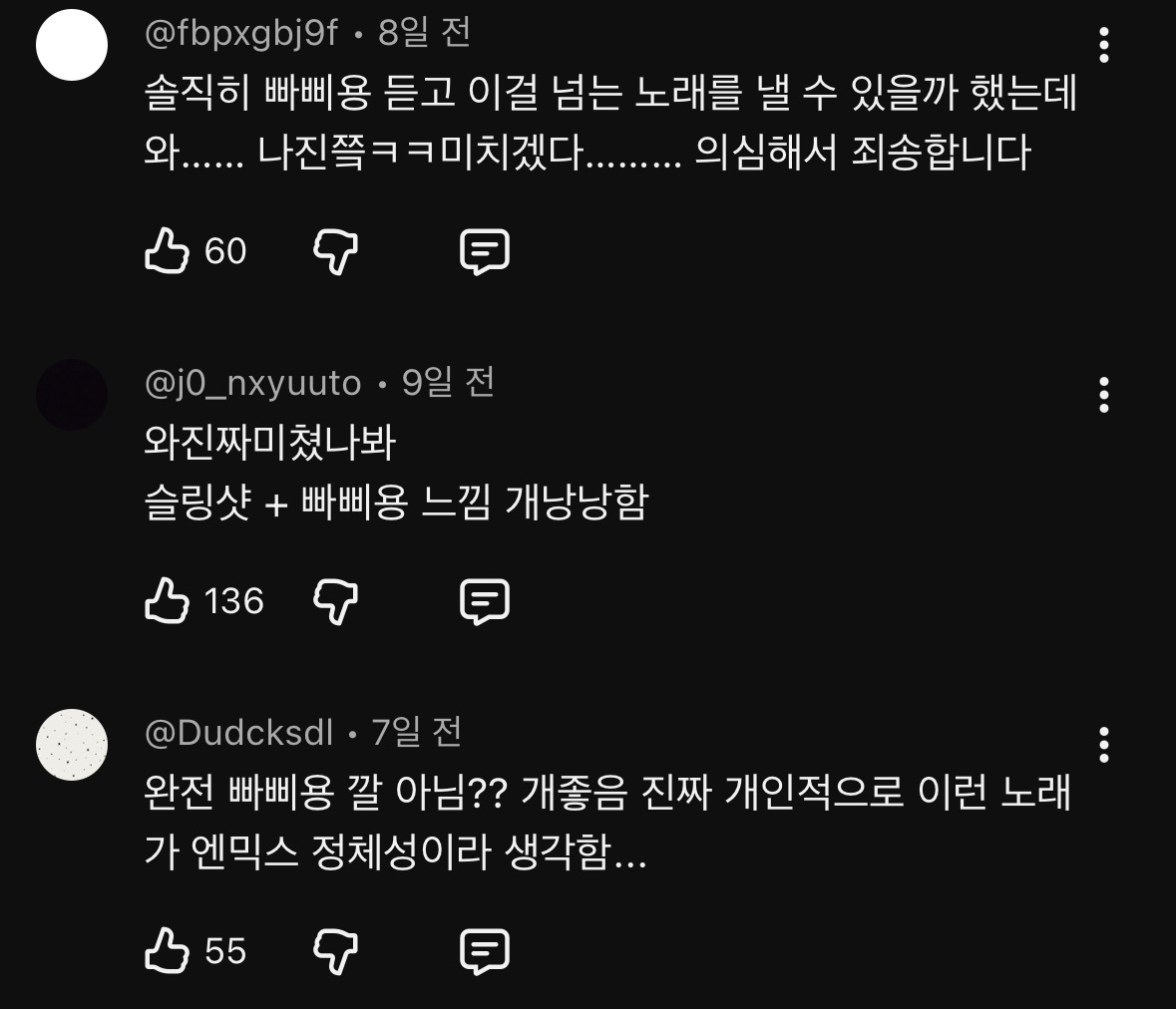Dislike the comment by @j0_nxyuuto
The height and width of the screenshot is (1009, 1176).
(x=335, y=601)
